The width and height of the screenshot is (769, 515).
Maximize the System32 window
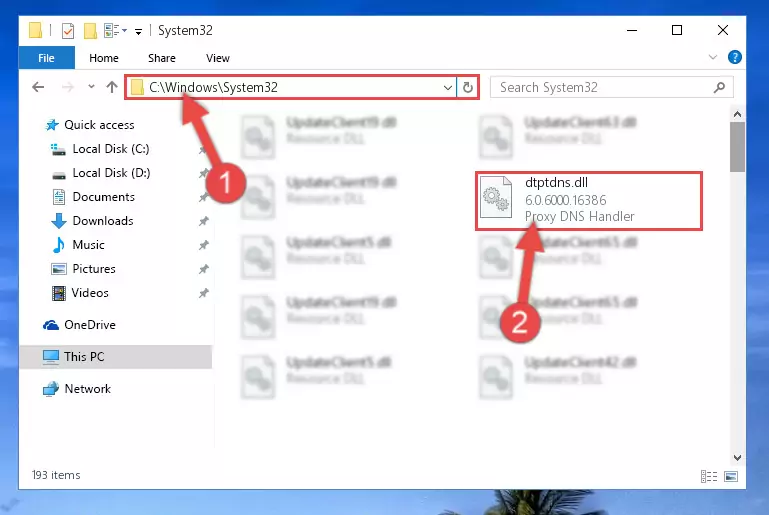tap(677, 30)
